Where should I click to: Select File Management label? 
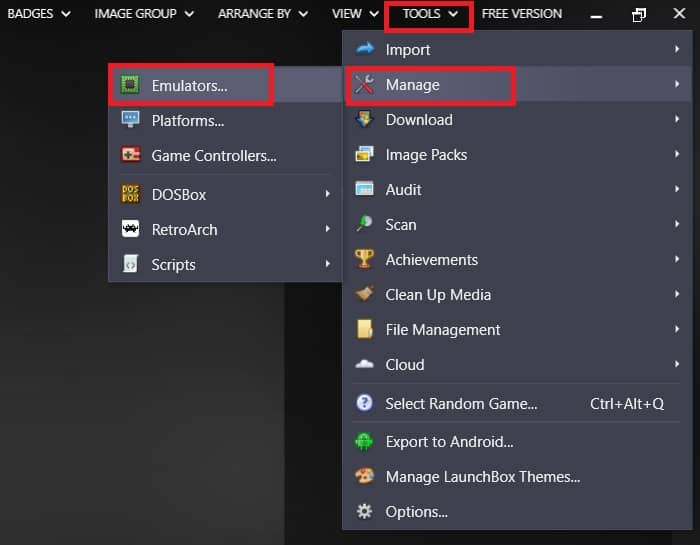coord(443,329)
